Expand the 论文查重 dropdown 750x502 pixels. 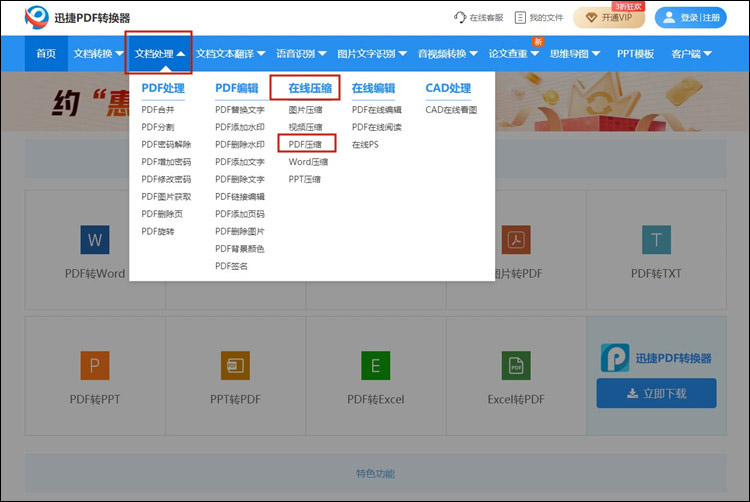tap(513, 54)
